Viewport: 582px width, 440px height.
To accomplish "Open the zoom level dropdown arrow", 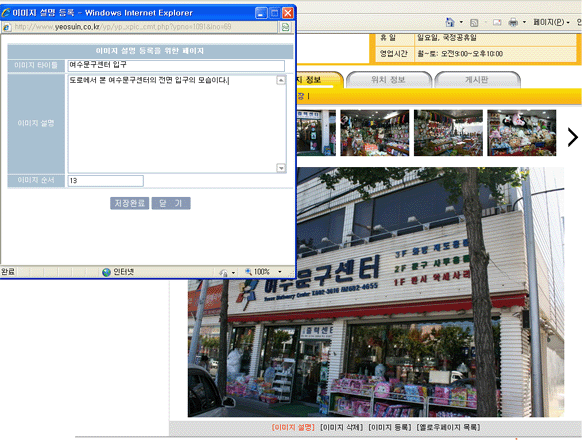I will click(x=279, y=272).
